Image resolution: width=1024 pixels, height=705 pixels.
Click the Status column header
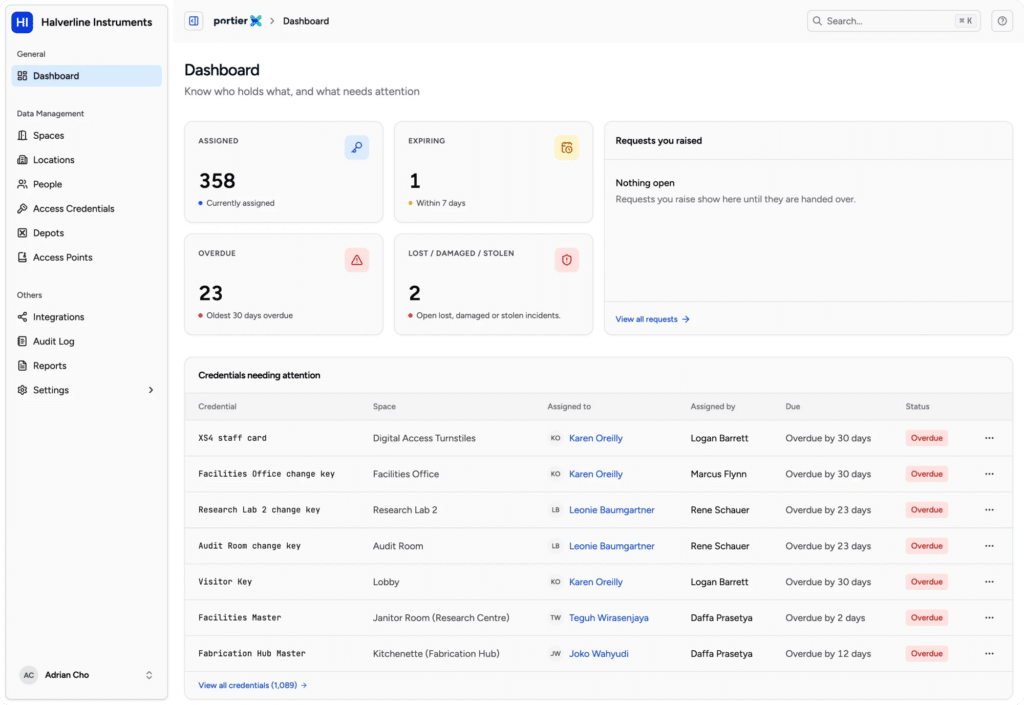click(x=917, y=407)
